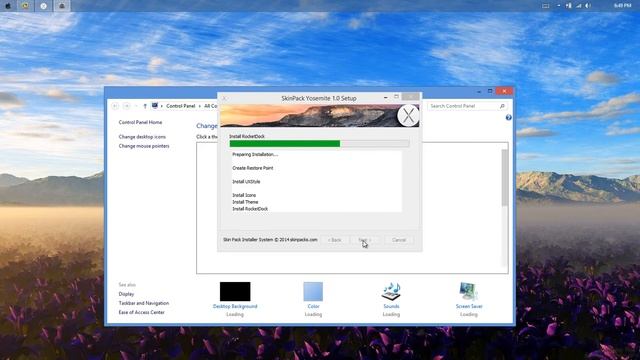This screenshot has width=640, height=360.
Task: Open the Sounds music notes icon
Action: (391, 291)
